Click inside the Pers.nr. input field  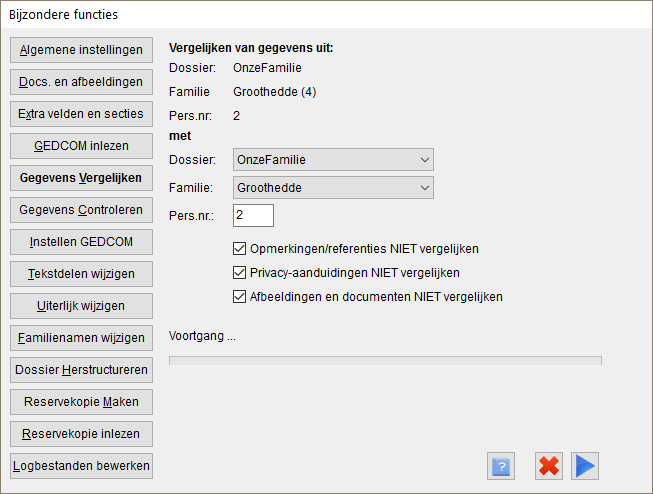click(x=253, y=215)
